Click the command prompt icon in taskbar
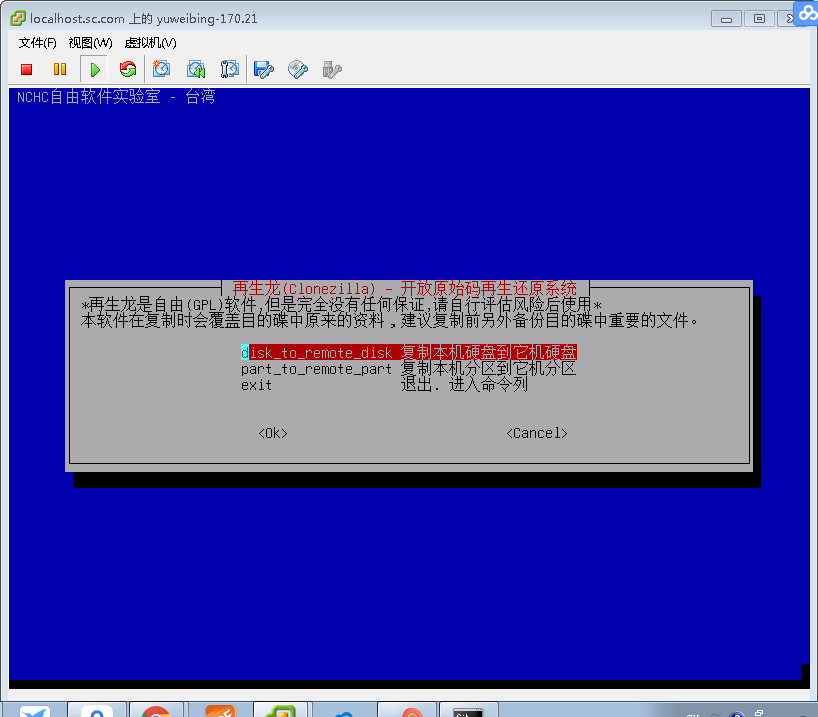This screenshot has width=818, height=717. click(x=468, y=712)
